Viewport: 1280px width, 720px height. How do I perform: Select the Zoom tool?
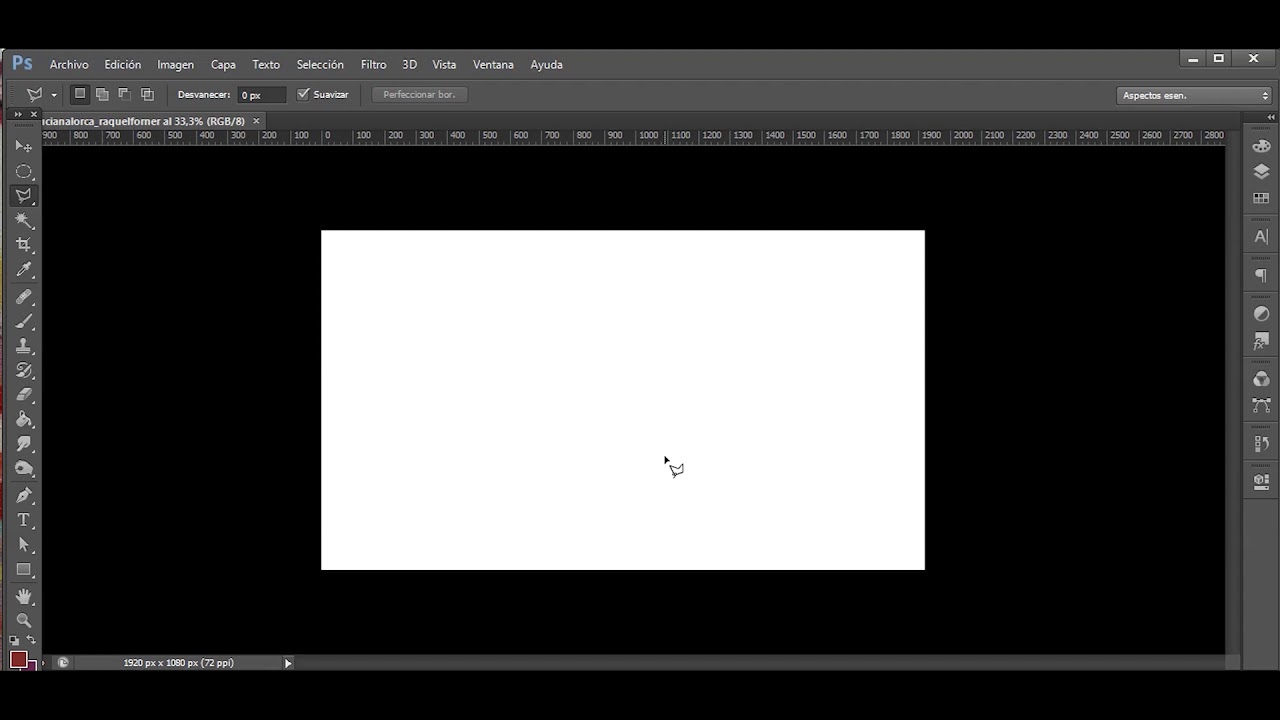24,620
